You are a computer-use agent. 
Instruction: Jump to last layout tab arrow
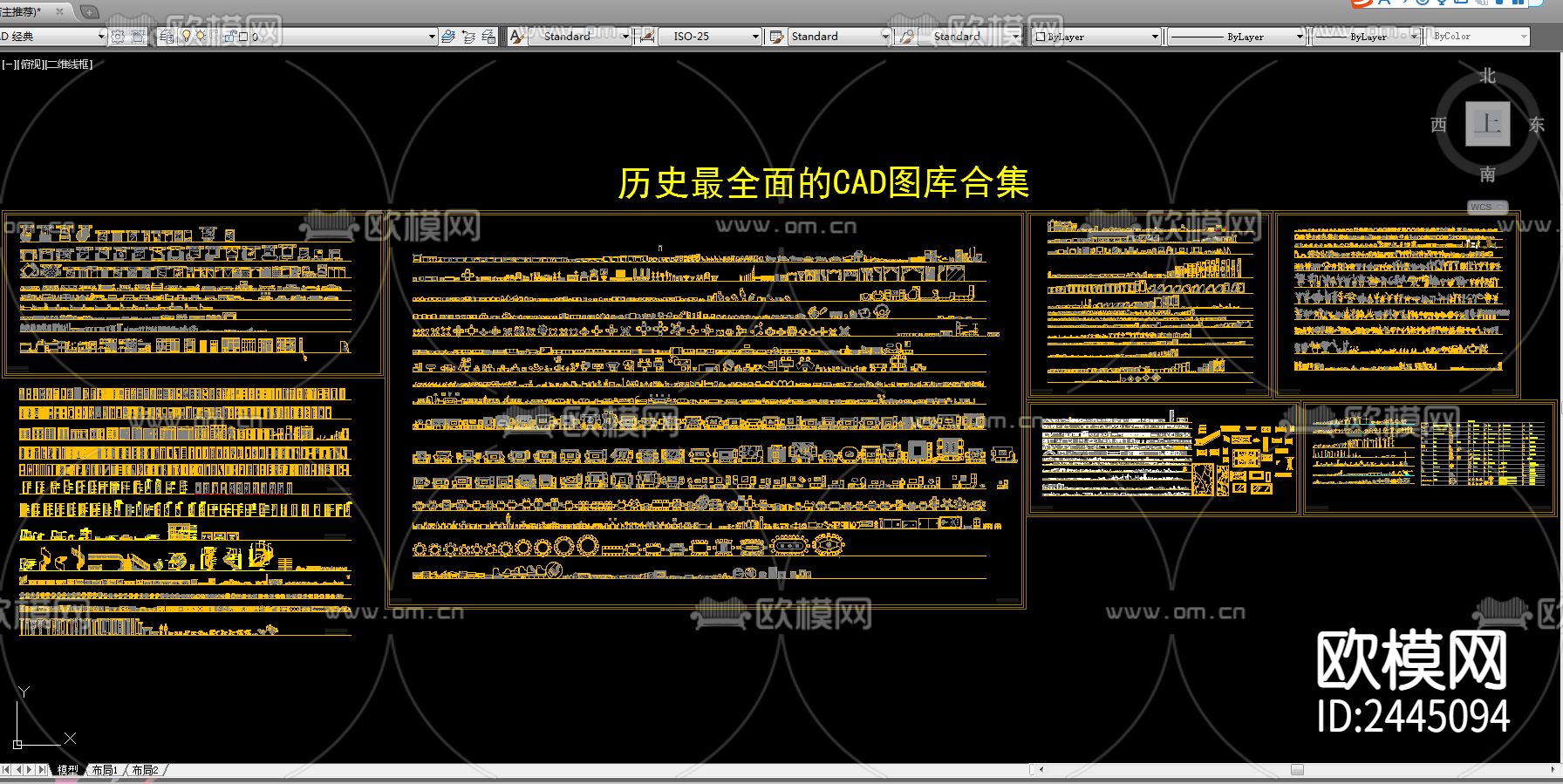(x=42, y=770)
